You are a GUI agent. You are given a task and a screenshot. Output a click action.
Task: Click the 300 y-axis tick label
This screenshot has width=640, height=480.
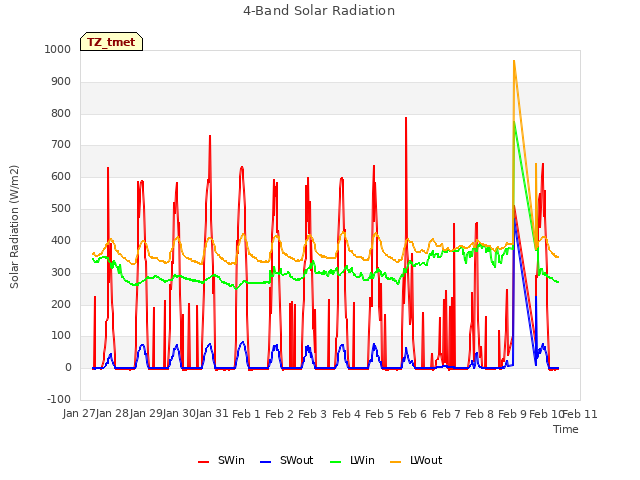(61, 272)
